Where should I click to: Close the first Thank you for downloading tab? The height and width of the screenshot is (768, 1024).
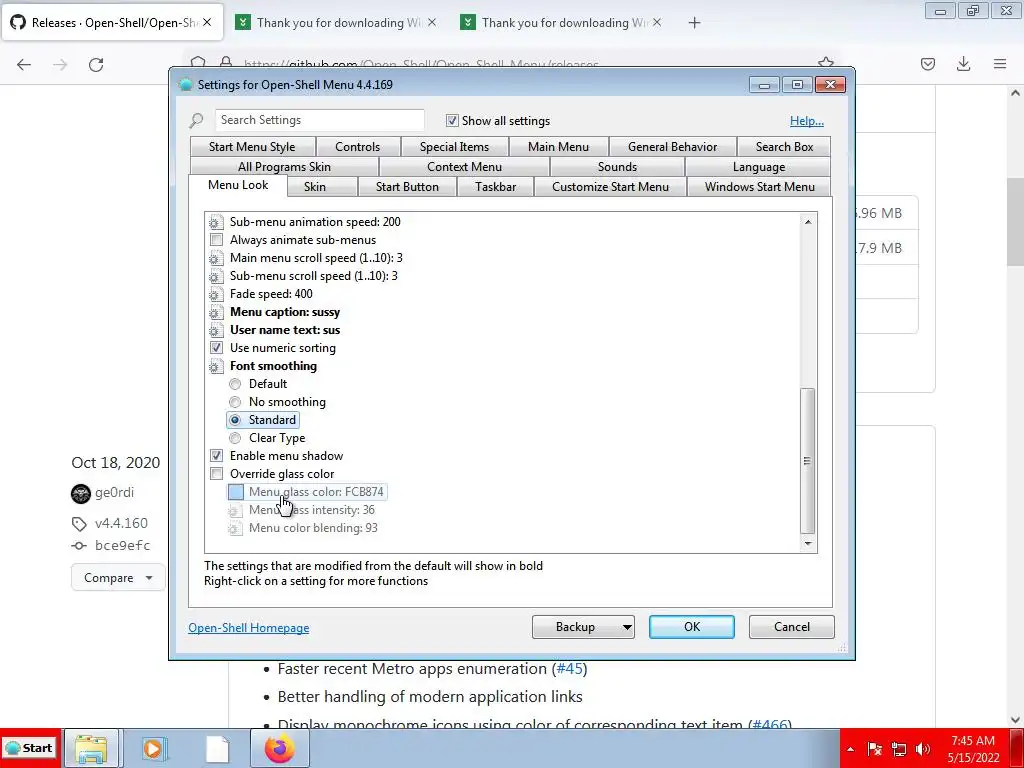(x=432, y=23)
